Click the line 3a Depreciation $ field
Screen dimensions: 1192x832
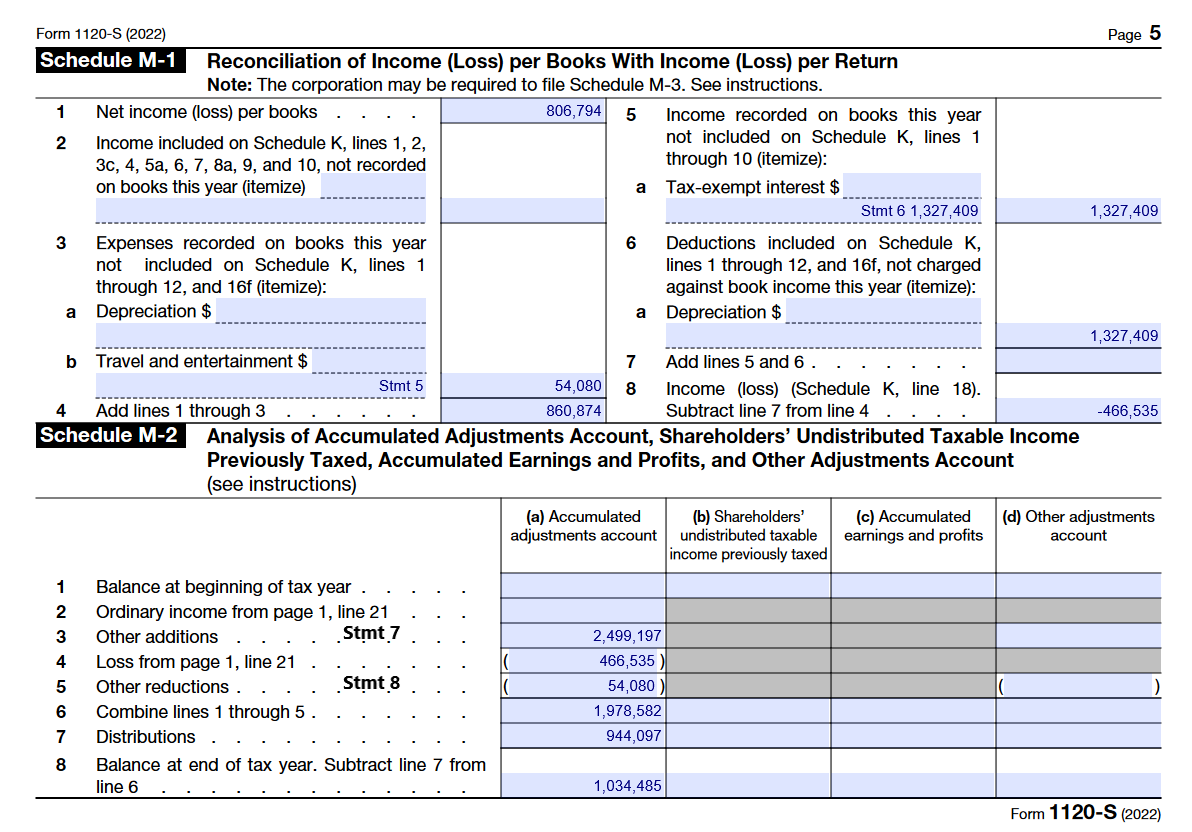(321, 311)
